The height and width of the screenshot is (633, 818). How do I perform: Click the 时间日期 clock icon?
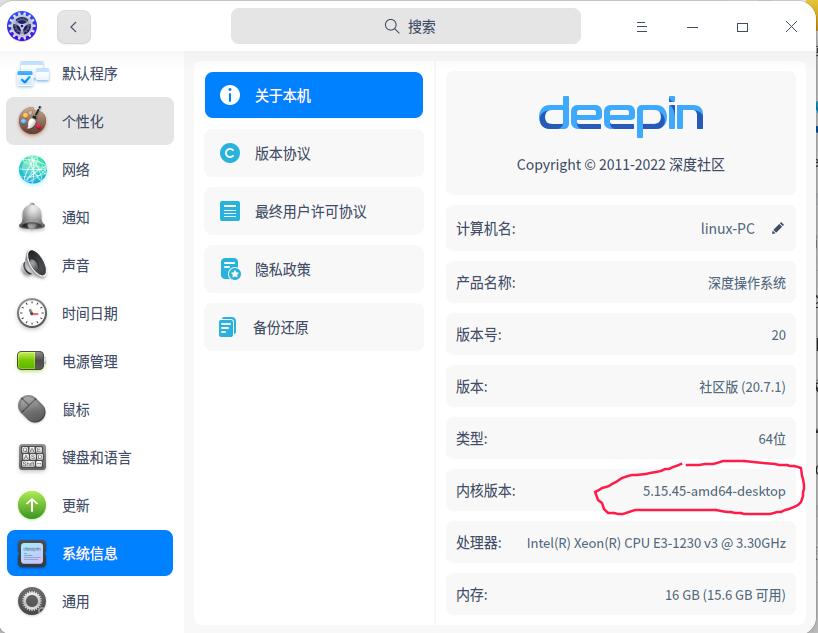[x=29, y=313]
